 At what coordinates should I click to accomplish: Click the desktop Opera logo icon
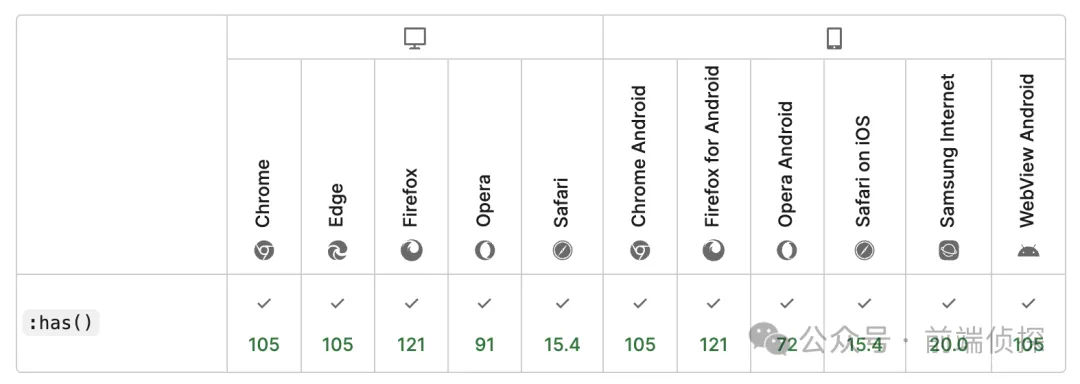[485, 250]
